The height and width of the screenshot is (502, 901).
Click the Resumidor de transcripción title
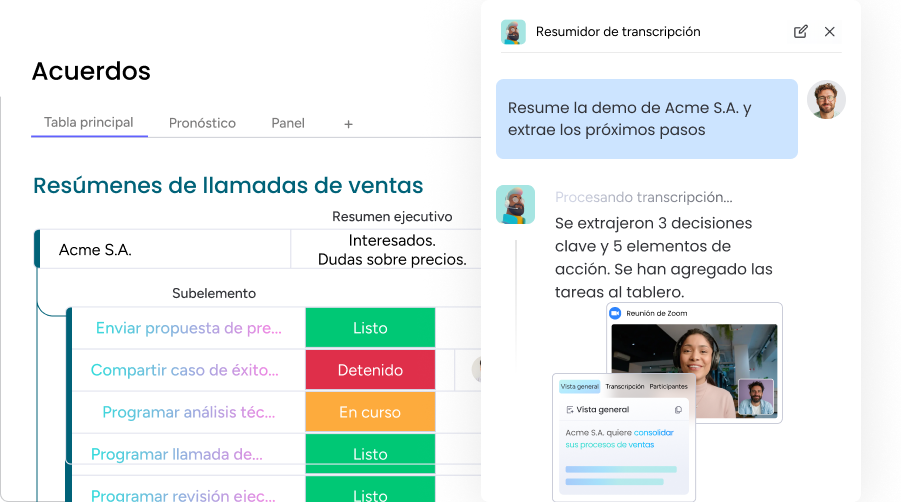coord(618,32)
